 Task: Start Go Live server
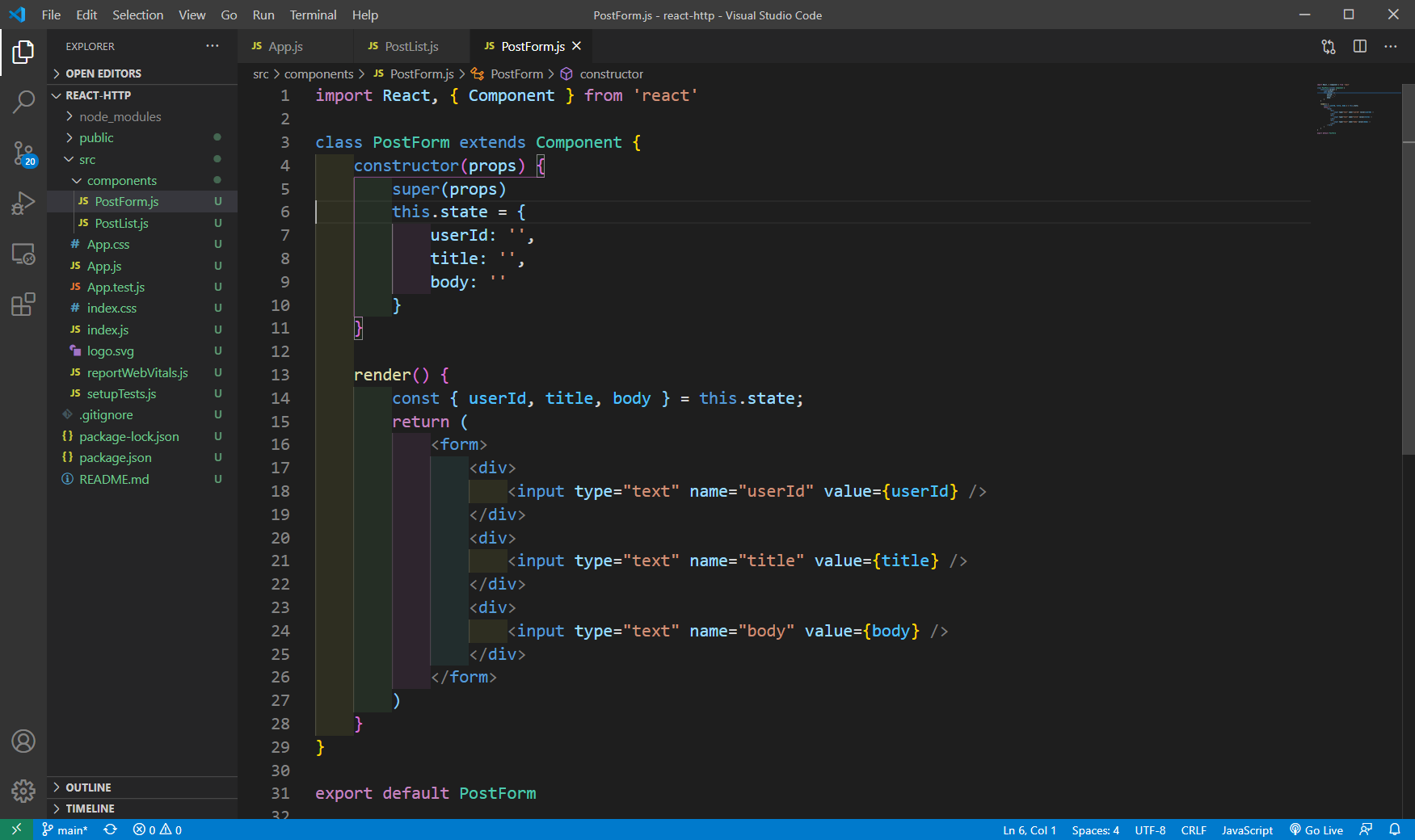[1316, 829]
